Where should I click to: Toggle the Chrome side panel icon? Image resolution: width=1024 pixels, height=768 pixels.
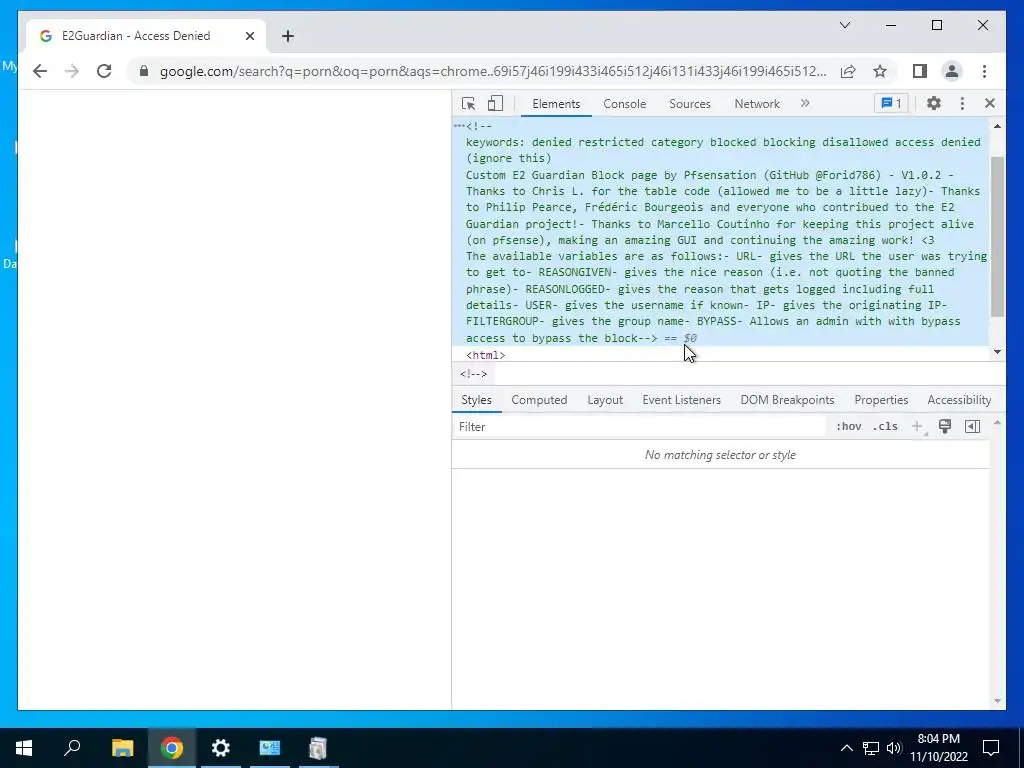(920, 71)
